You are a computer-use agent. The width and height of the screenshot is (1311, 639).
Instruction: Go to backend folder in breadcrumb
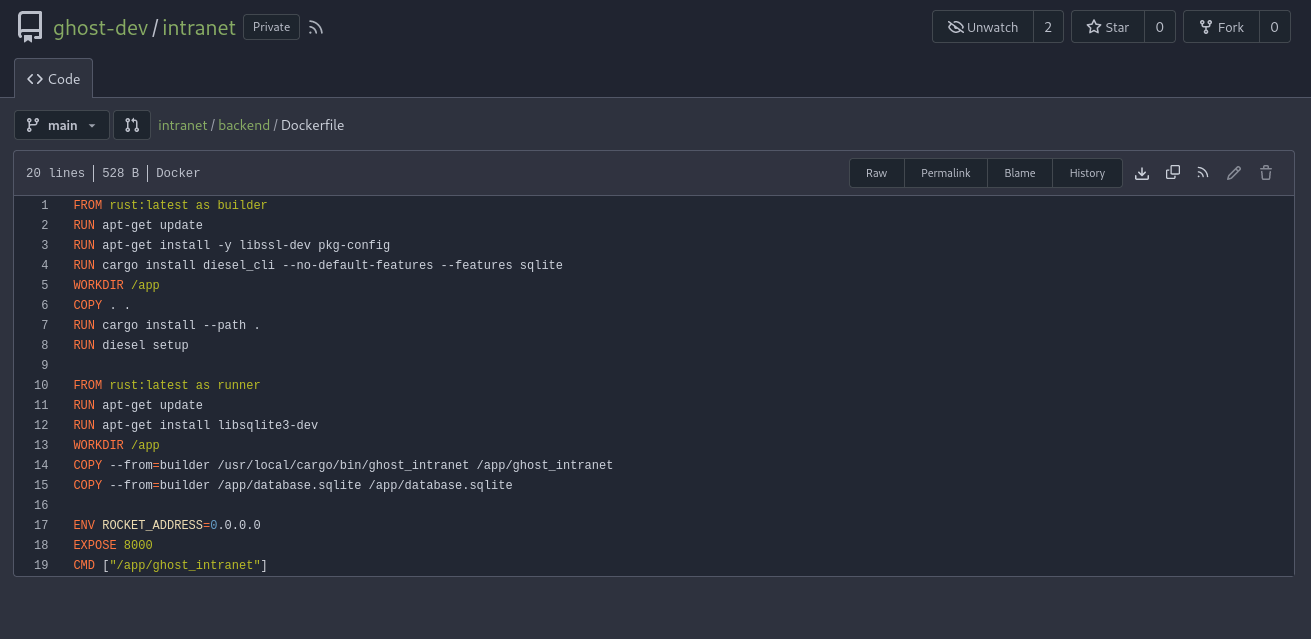click(x=244, y=125)
